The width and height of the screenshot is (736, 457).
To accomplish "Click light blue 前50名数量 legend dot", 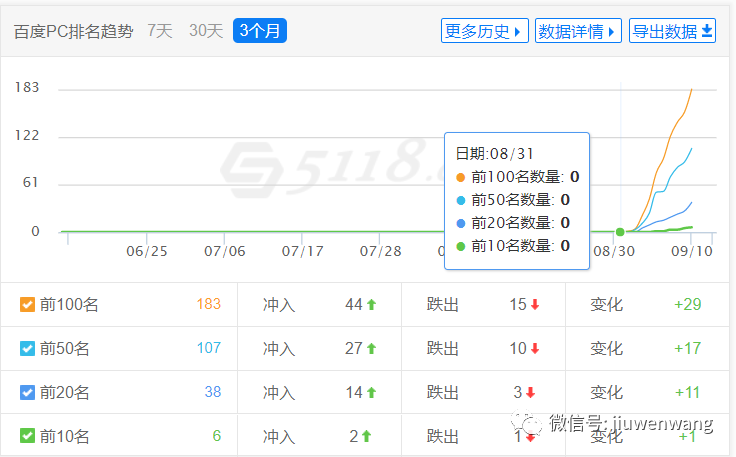I will 460,200.
